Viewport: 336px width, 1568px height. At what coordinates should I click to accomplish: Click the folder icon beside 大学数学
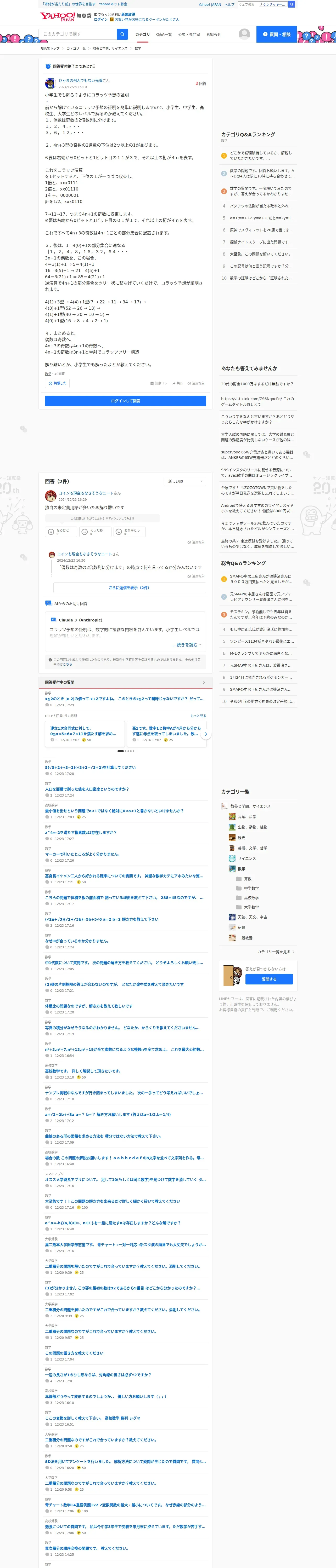239,907
